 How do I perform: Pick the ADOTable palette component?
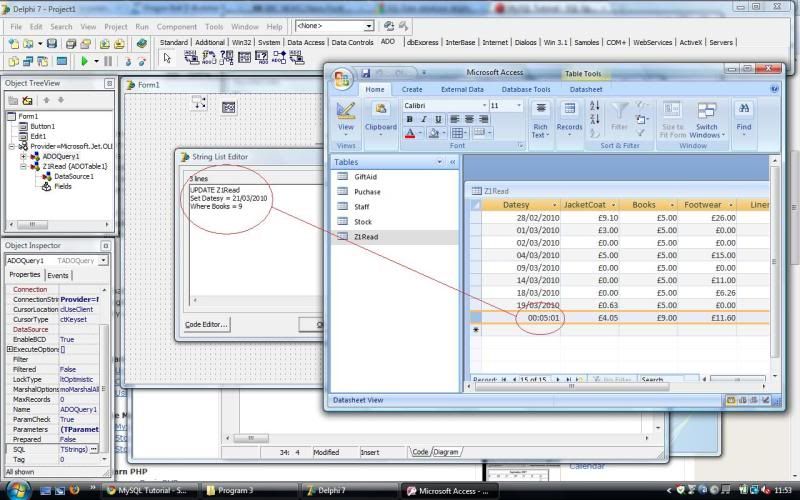(x=244, y=58)
